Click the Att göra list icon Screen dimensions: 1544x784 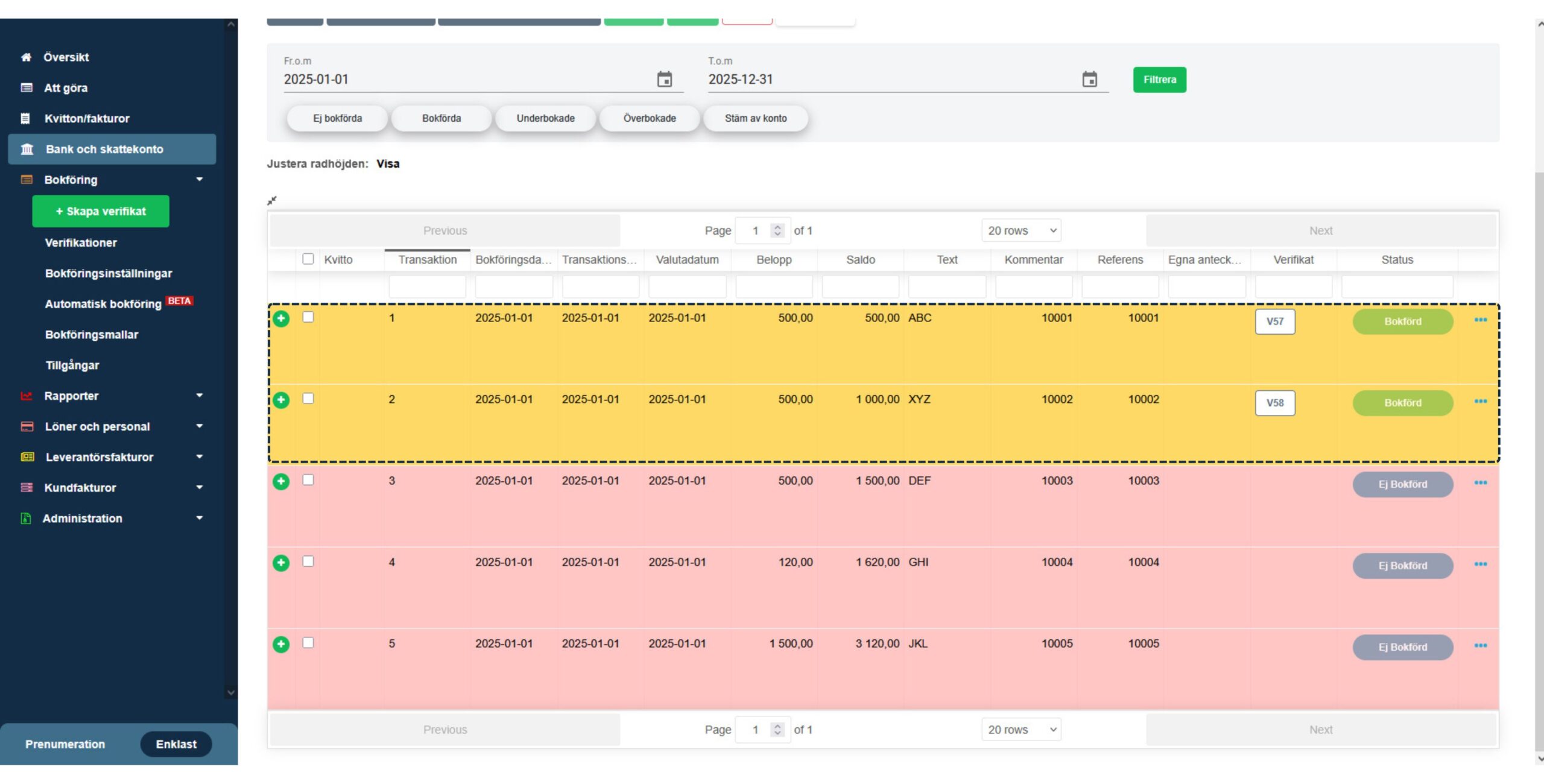(26, 88)
